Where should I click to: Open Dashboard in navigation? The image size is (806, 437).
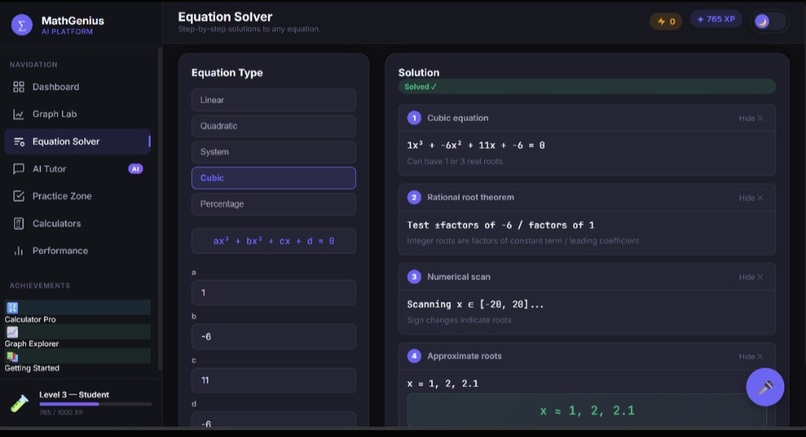pos(78,87)
